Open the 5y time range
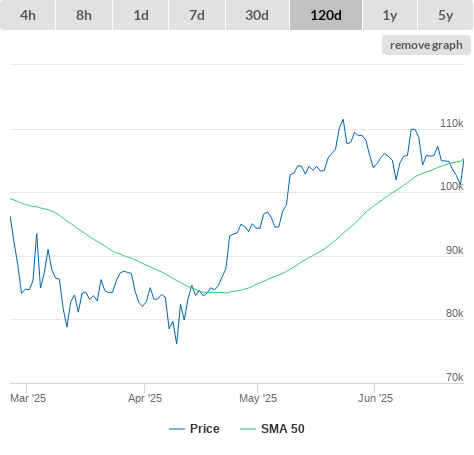The height and width of the screenshot is (455, 474). 446,15
